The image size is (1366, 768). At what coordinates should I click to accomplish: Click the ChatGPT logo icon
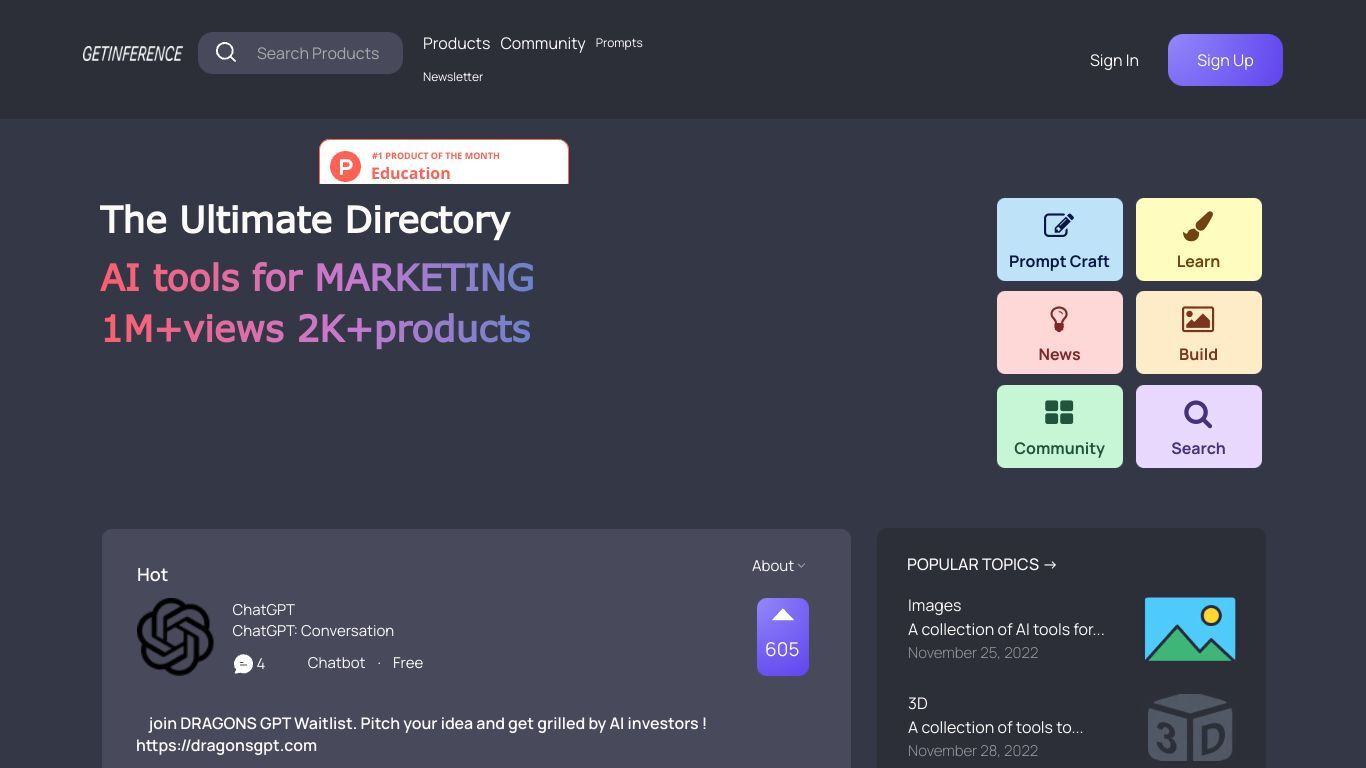(x=175, y=637)
